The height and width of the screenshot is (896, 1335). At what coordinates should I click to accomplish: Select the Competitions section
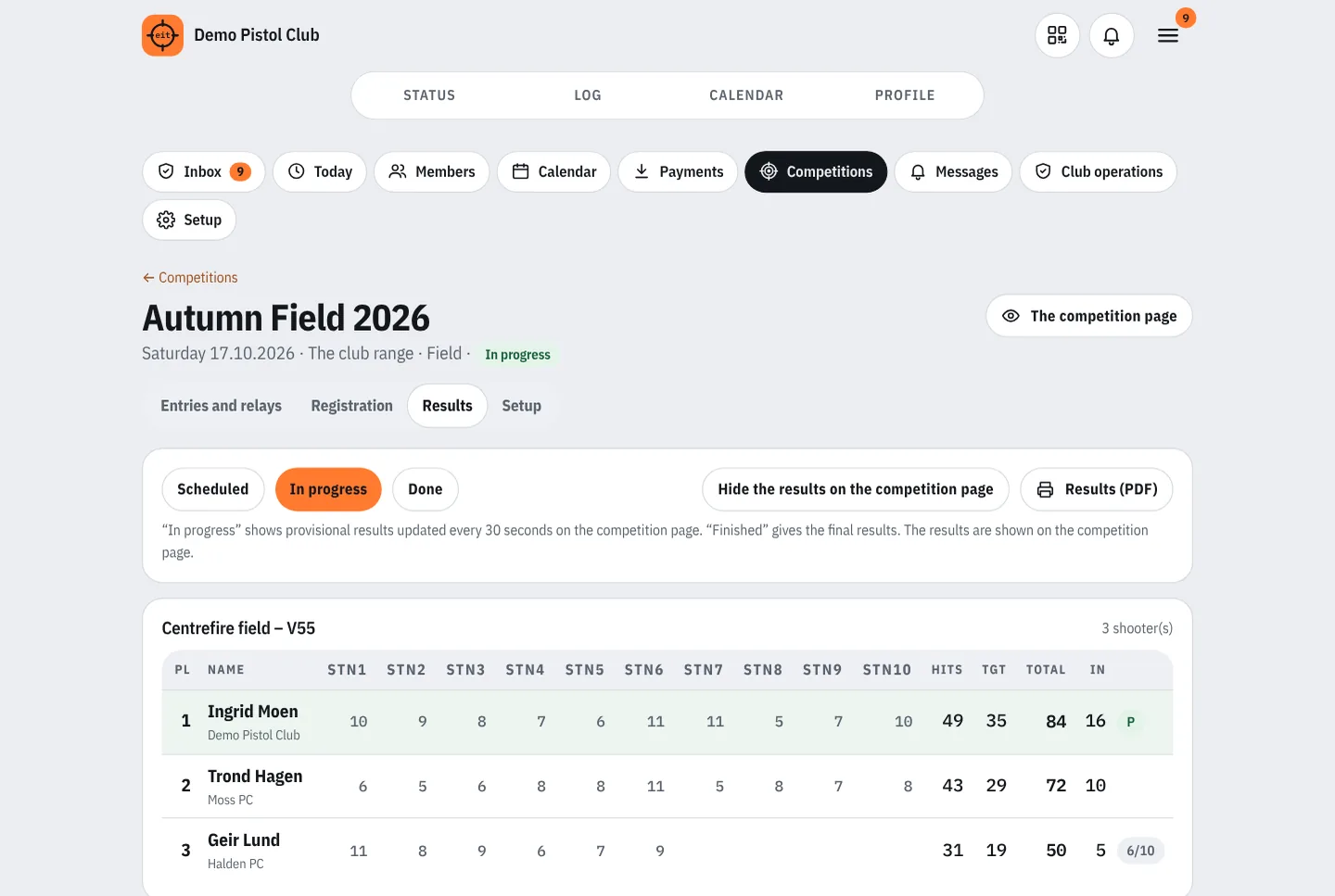[x=816, y=171]
